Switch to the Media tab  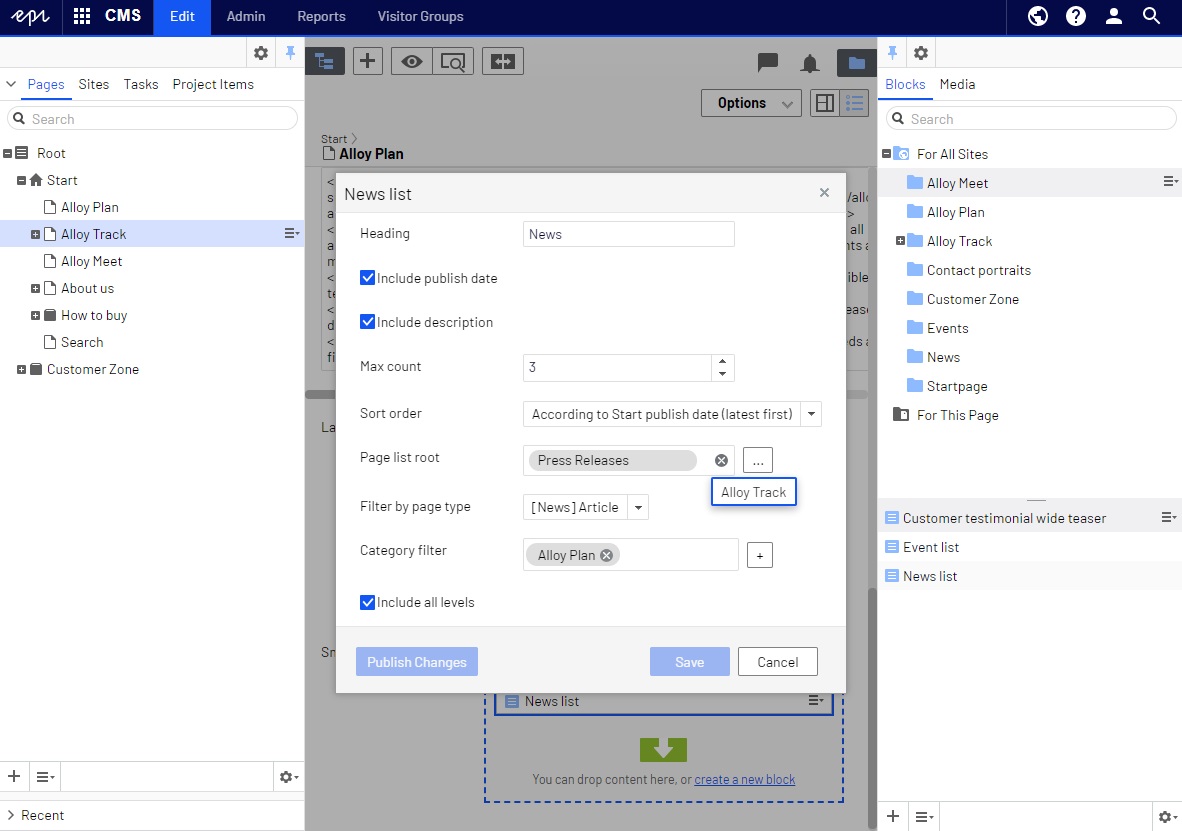point(957,84)
